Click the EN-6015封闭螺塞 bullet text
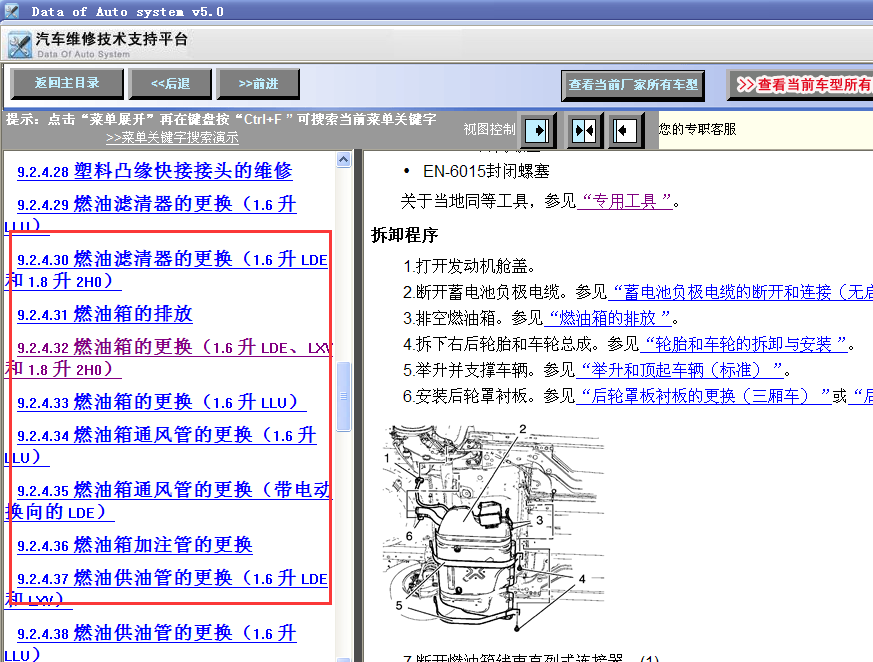The height and width of the screenshot is (662, 873). (486, 171)
